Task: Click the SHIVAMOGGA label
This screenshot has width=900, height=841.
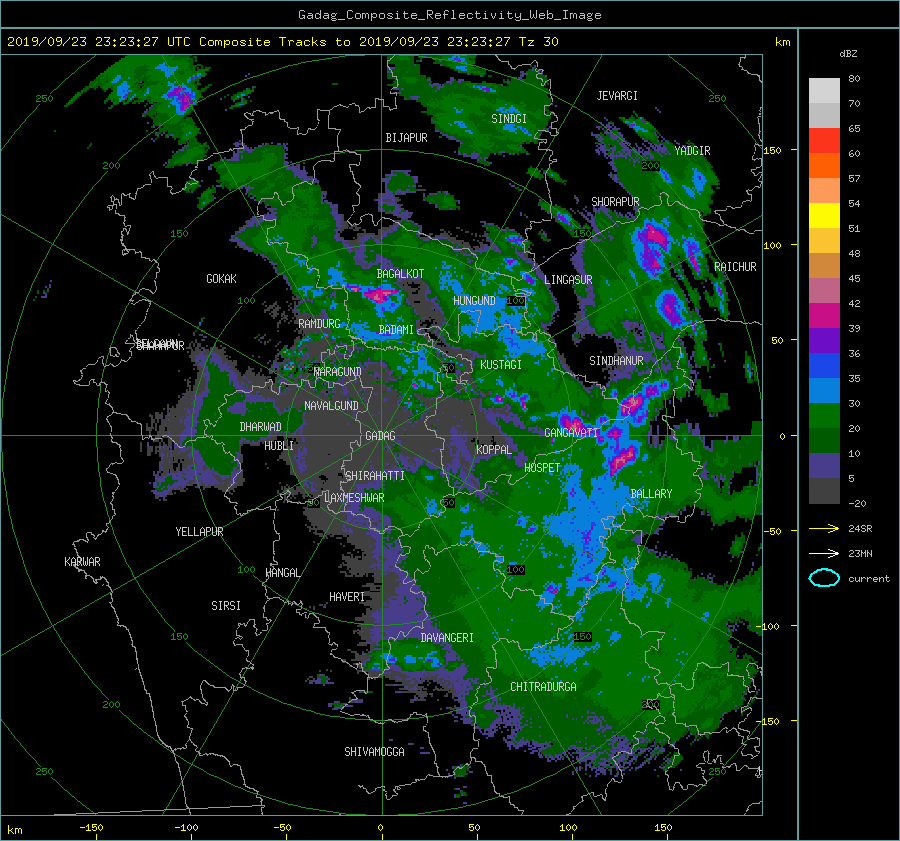Action: click(374, 752)
